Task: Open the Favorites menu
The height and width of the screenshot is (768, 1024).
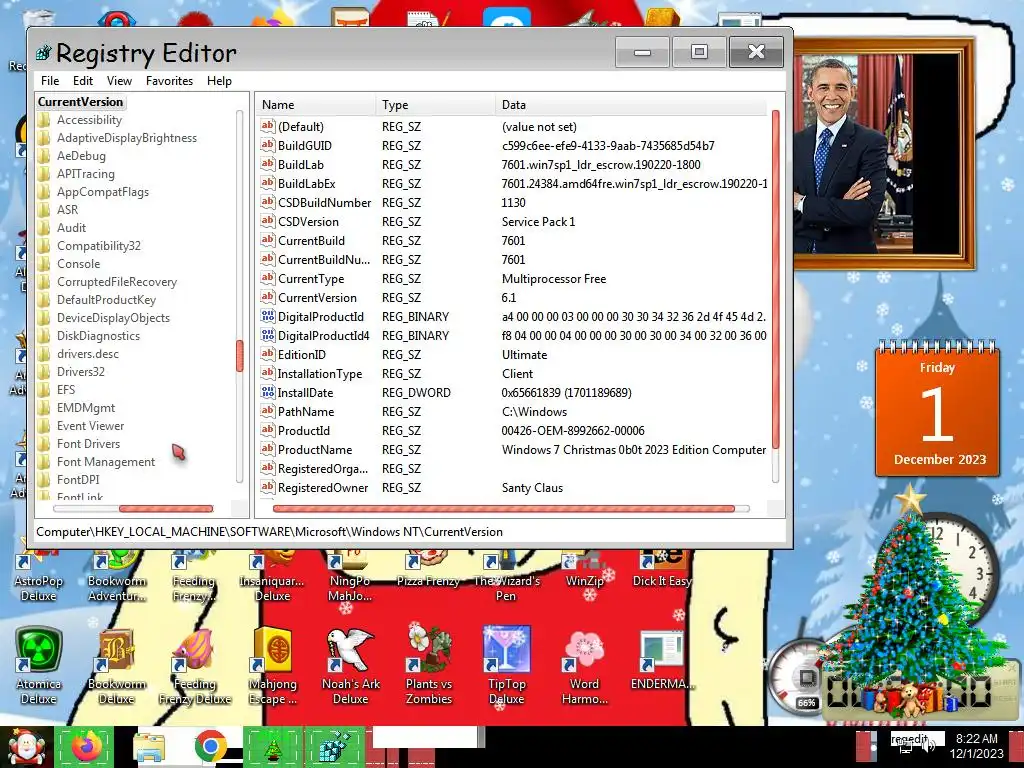Action: 169,80
